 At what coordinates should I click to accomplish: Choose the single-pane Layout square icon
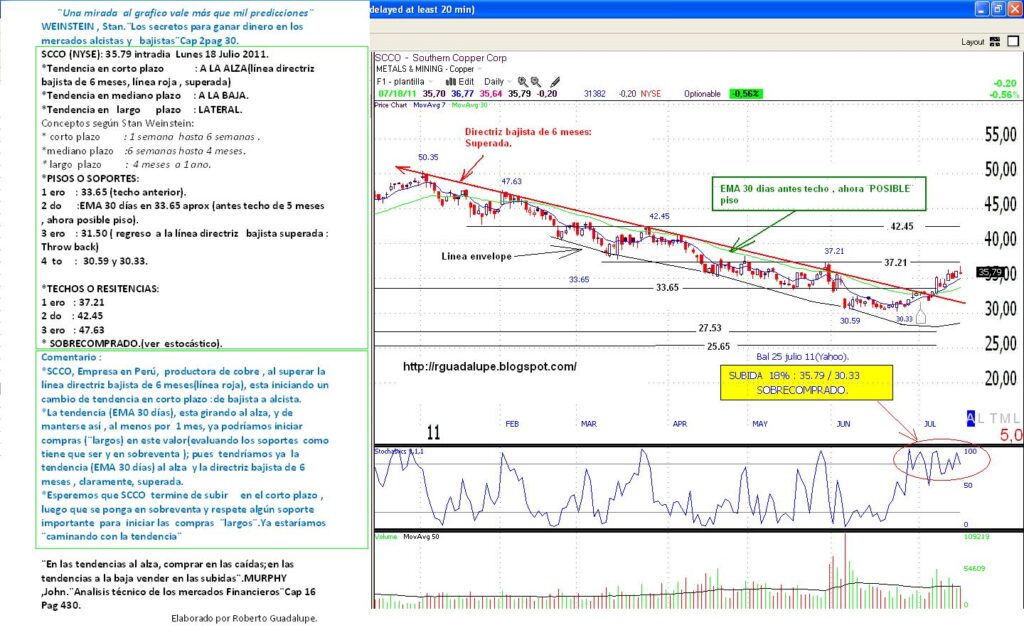(x=1012, y=42)
